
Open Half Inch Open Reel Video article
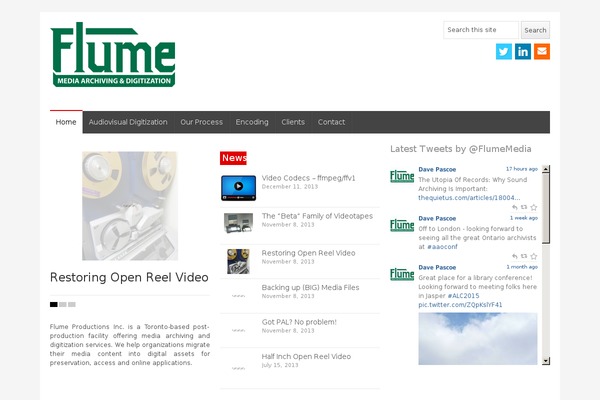306,356
